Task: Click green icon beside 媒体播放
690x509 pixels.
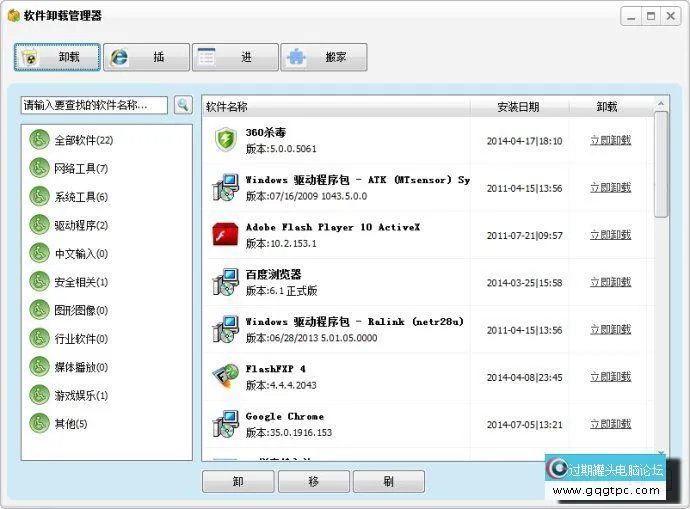Action: click(39, 367)
